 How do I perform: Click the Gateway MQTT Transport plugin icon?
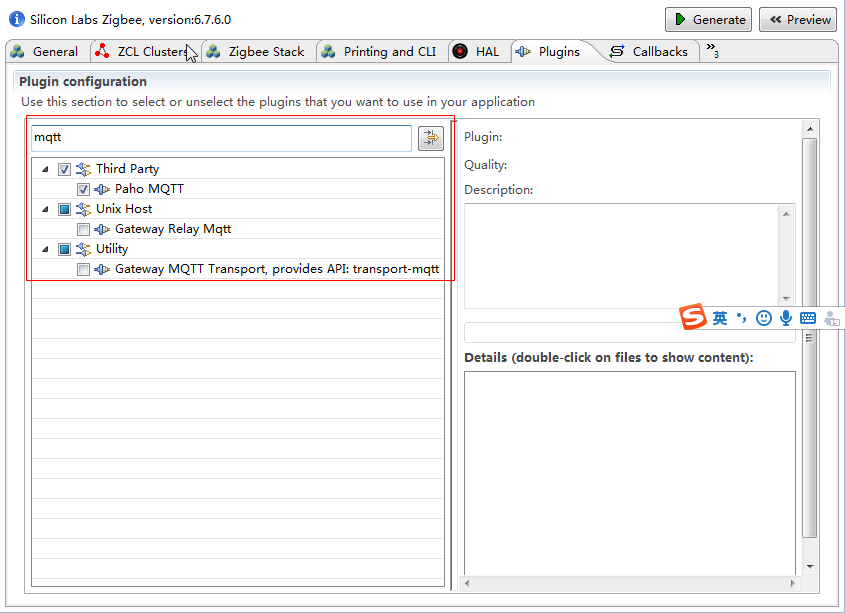coord(102,269)
